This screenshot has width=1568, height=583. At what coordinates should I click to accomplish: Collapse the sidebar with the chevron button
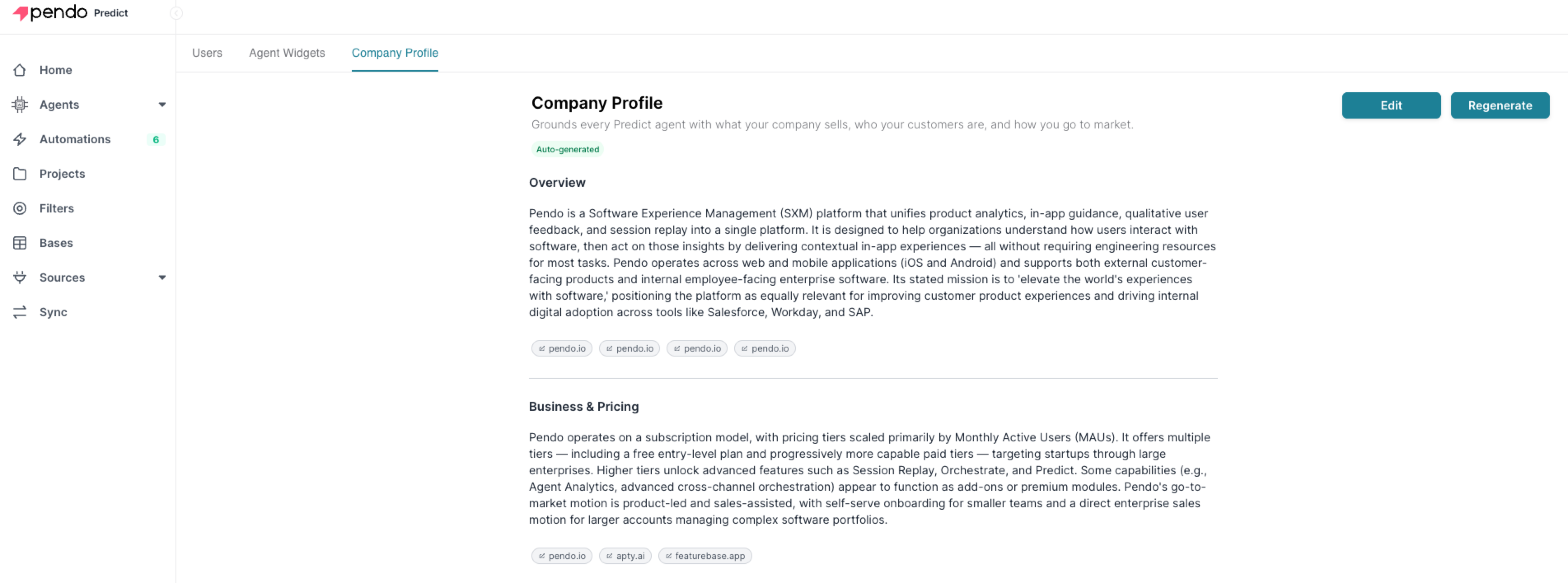click(x=176, y=14)
